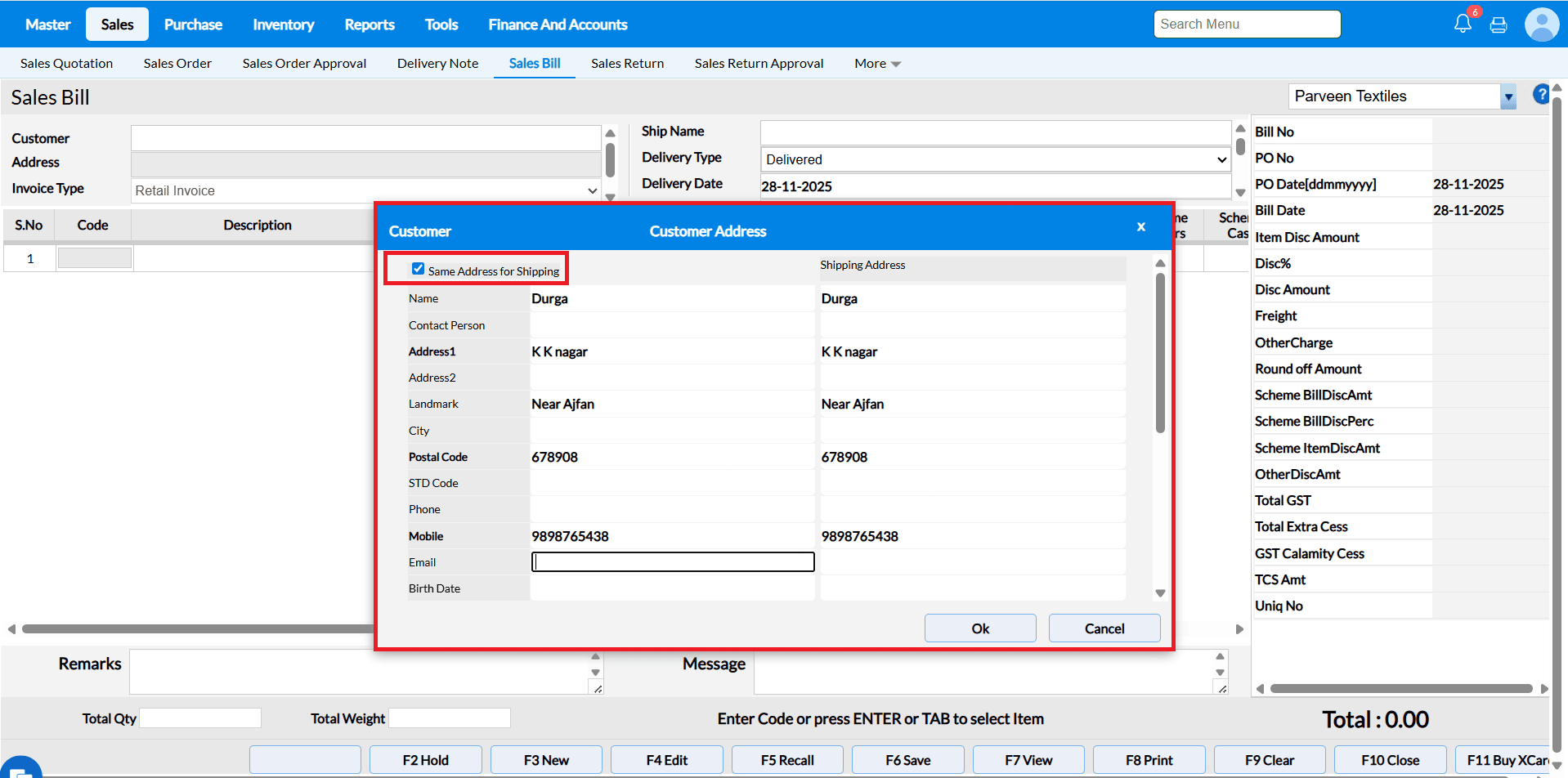The width and height of the screenshot is (1568, 778).
Task: Switch to the Sales Return tab
Action: pyautogui.click(x=627, y=64)
